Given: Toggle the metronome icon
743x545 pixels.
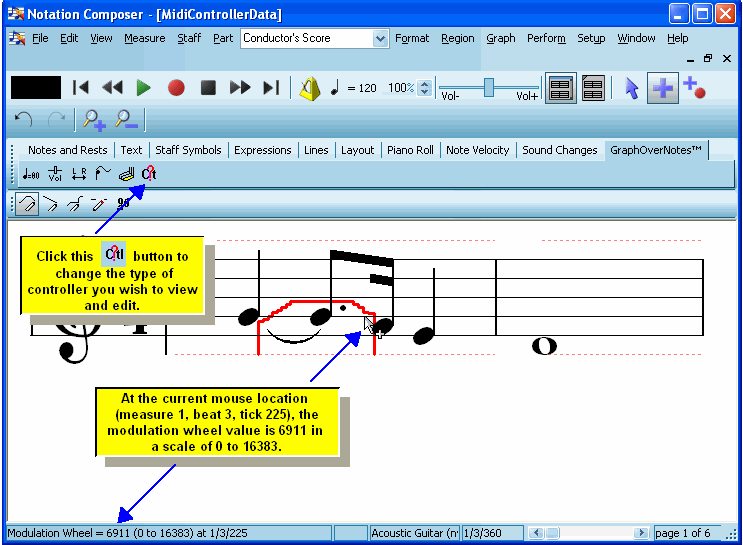Looking at the screenshot, I should (x=309, y=88).
